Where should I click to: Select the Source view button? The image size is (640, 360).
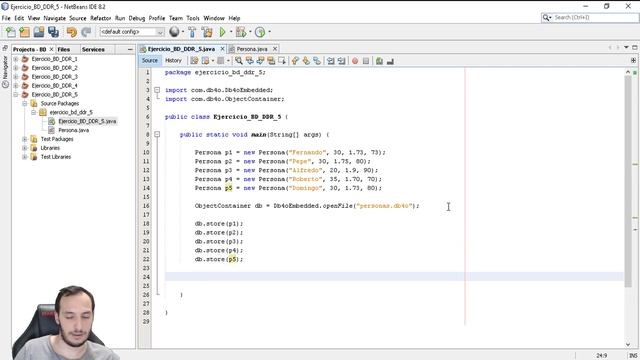pos(149,60)
